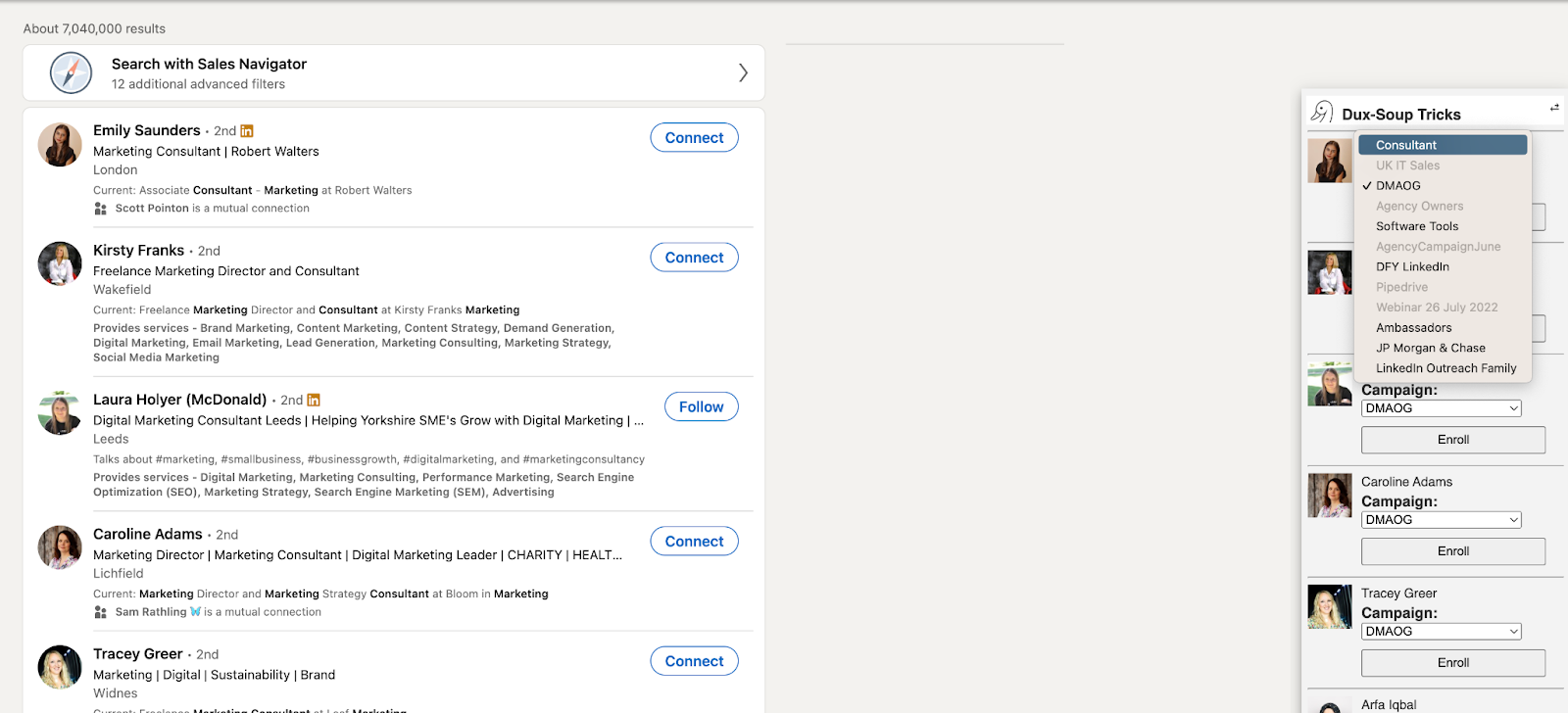Click LinkedIn badge icon next to Emily Saunders
1568x713 pixels.
(x=247, y=131)
